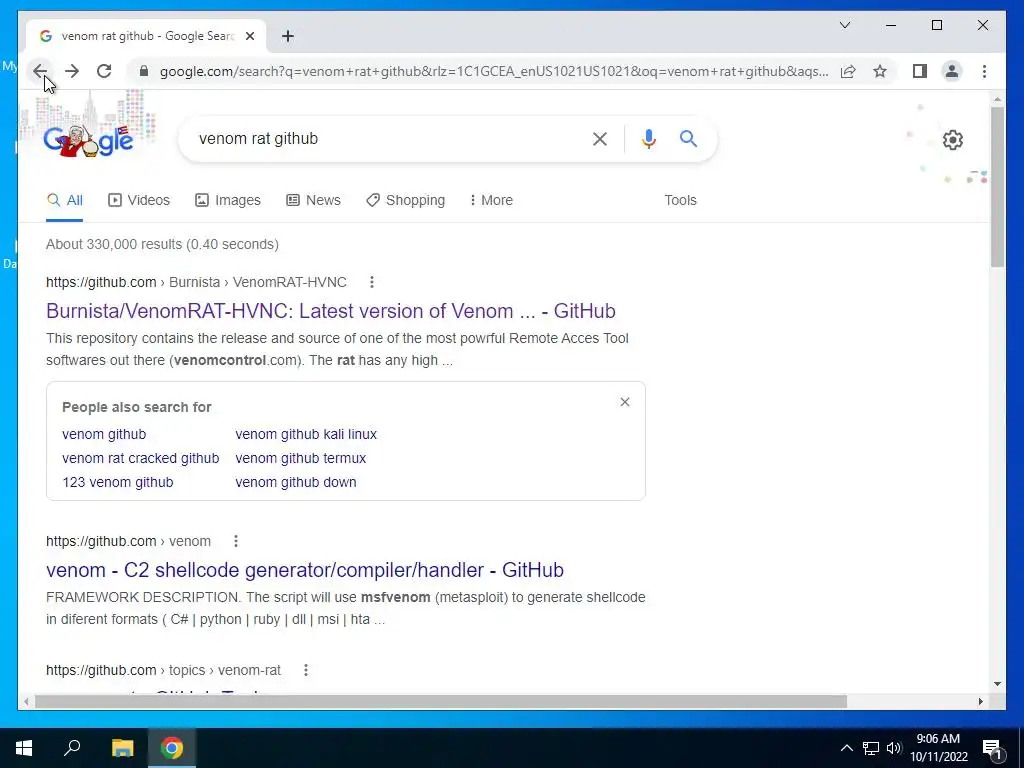Image resolution: width=1024 pixels, height=768 pixels.
Task: Share this page from the address bar
Action: click(848, 71)
